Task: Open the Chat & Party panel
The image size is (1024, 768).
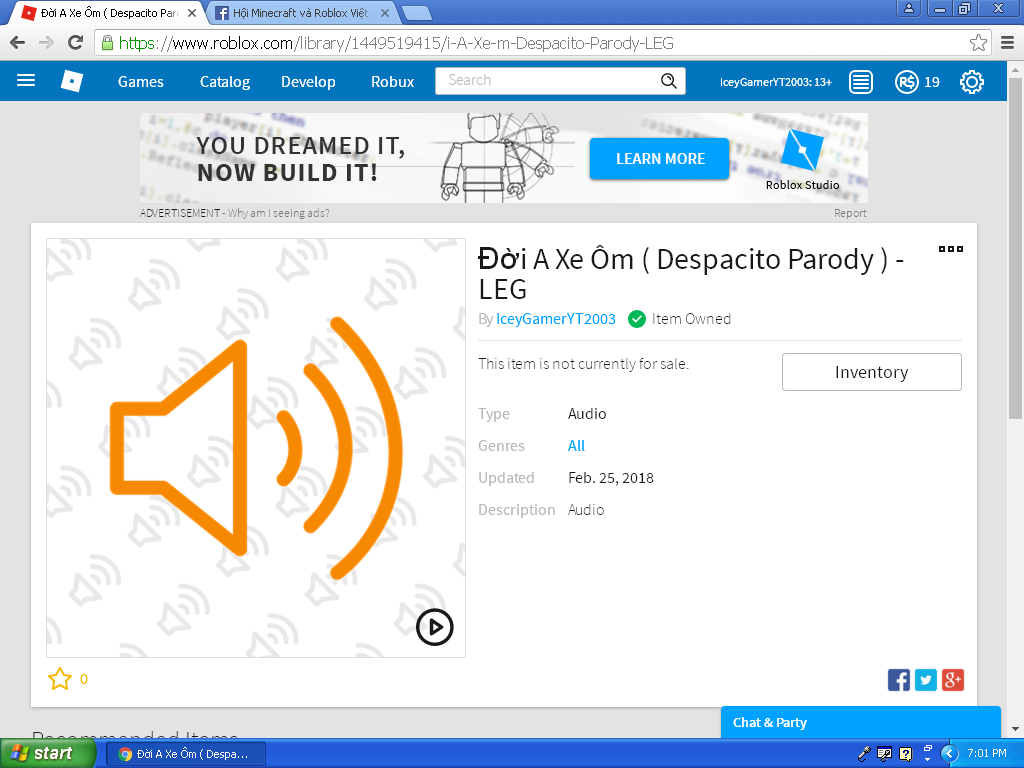Action: click(x=860, y=722)
